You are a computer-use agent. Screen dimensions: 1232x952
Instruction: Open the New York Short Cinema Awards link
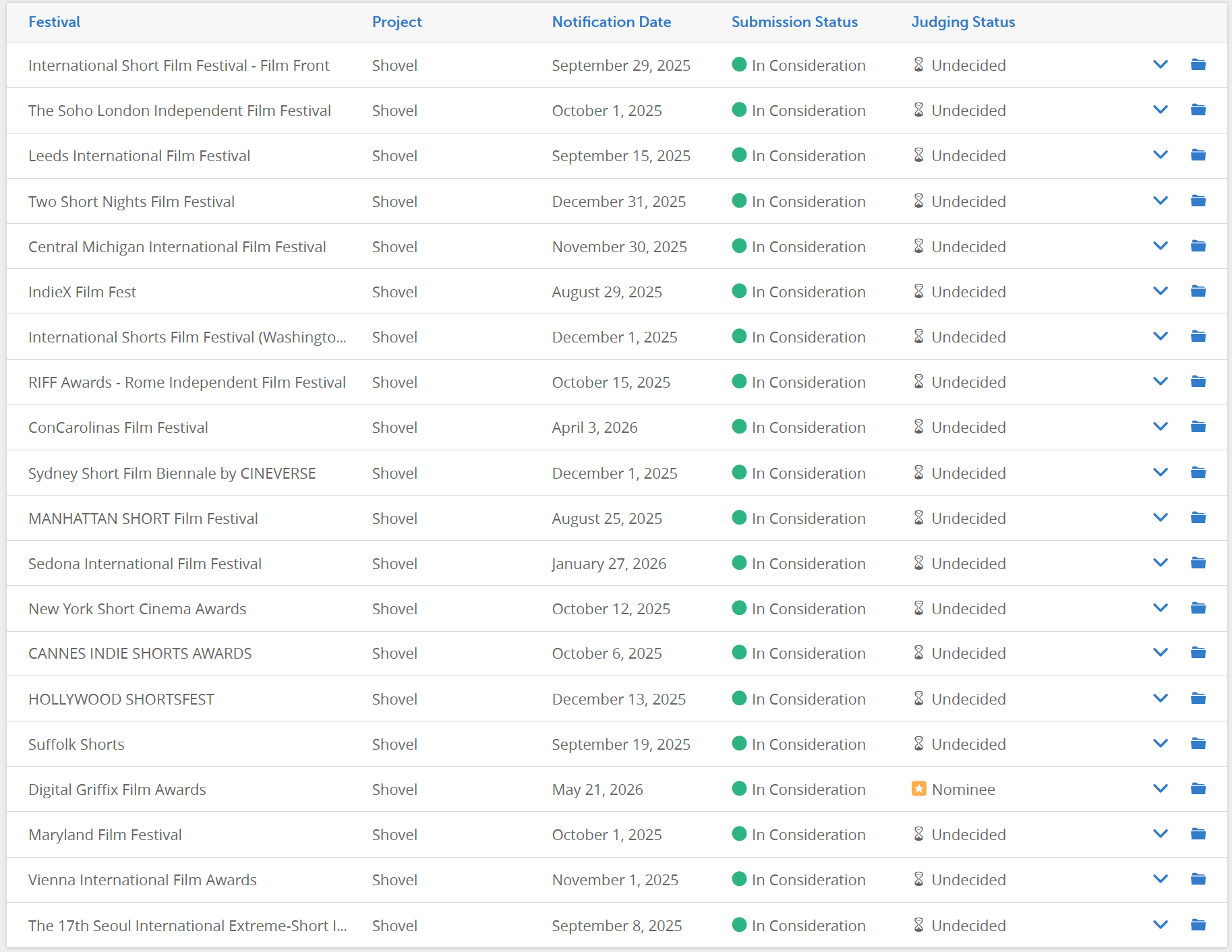coord(137,609)
